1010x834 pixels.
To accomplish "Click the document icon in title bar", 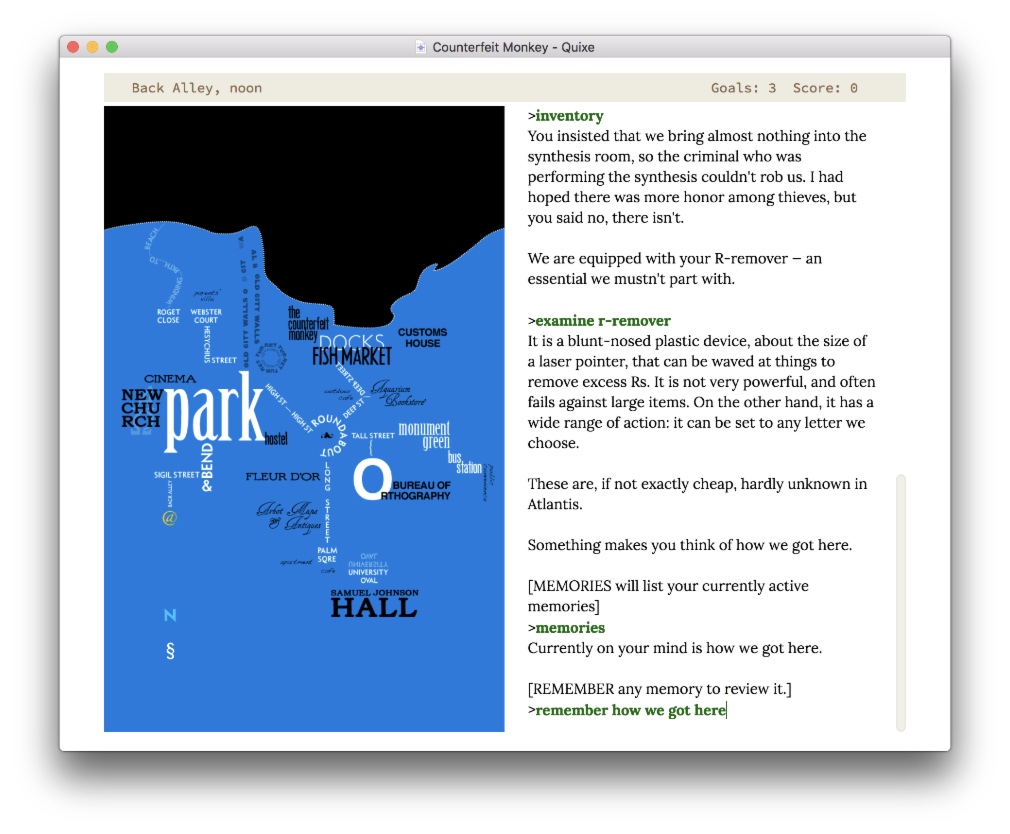I will click(421, 47).
